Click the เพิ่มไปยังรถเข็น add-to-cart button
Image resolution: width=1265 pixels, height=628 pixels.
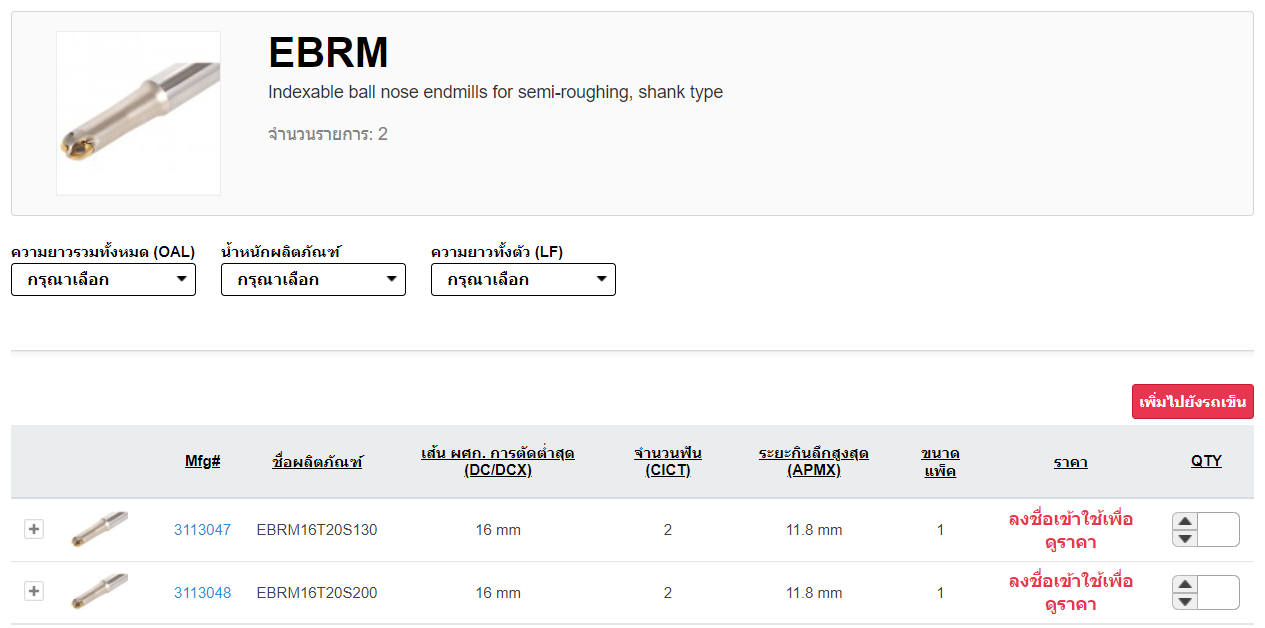point(1192,402)
